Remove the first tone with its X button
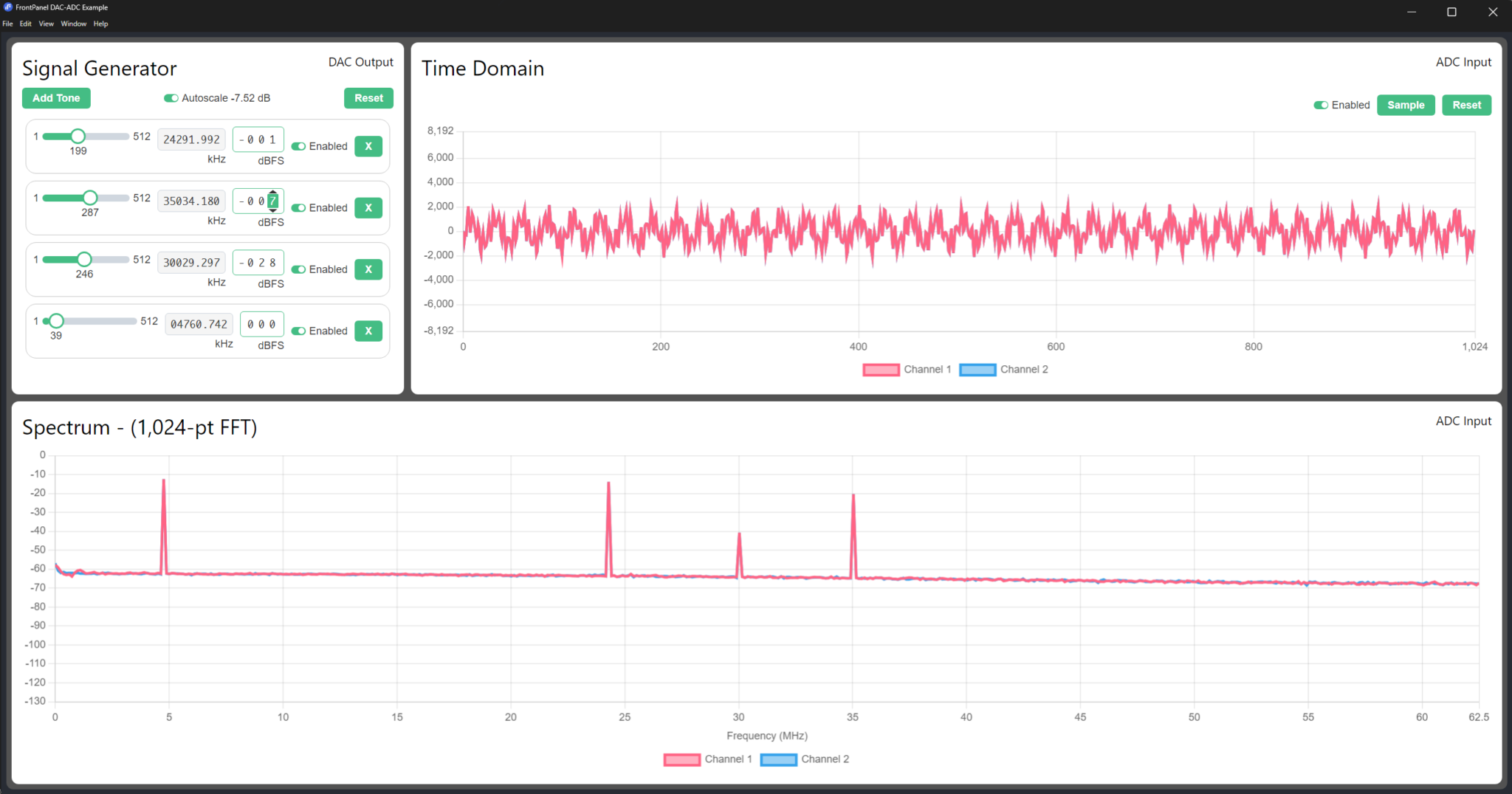This screenshot has height=794, width=1512. (368, 146)
